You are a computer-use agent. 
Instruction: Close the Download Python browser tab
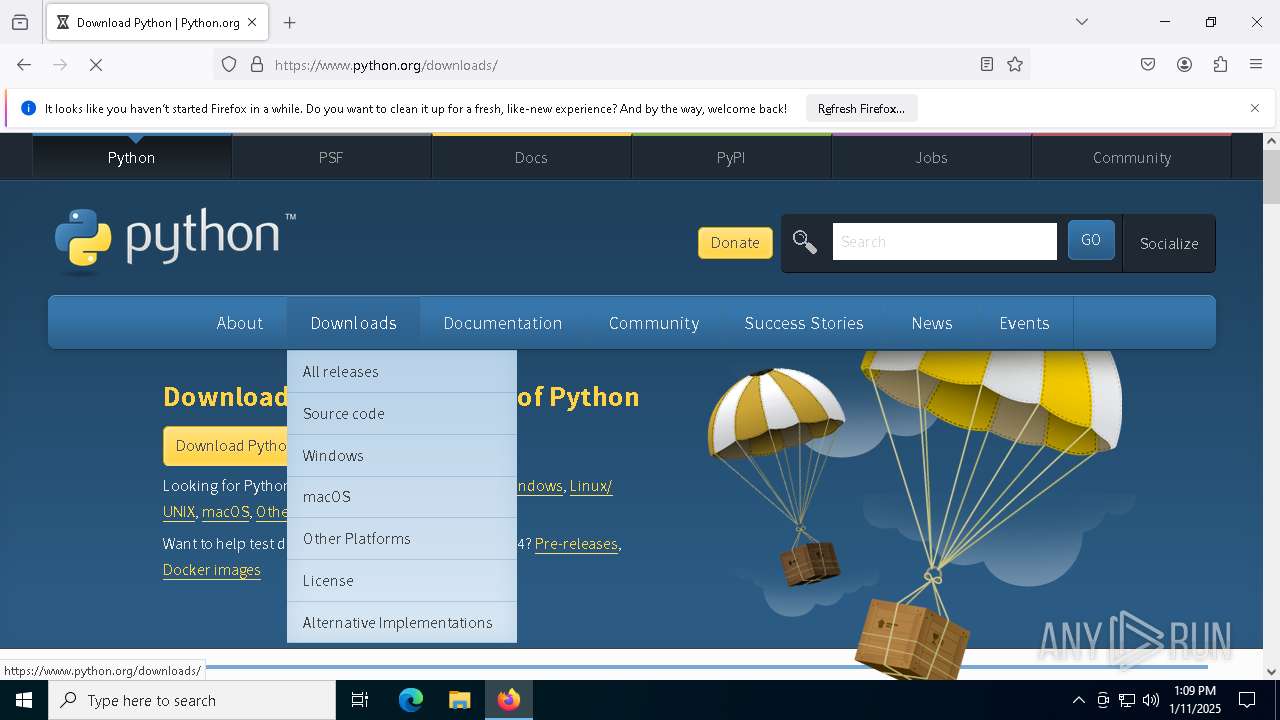coord(252,22)
